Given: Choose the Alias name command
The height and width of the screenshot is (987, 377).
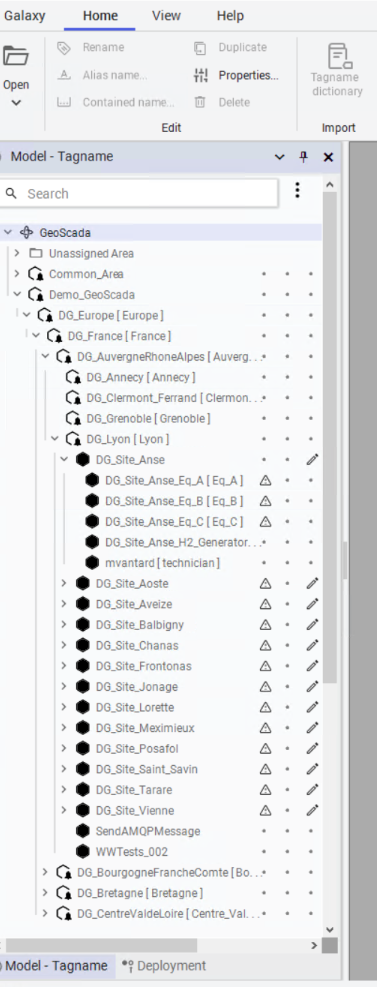Looking at the screenshot, I should pos(102,76).
